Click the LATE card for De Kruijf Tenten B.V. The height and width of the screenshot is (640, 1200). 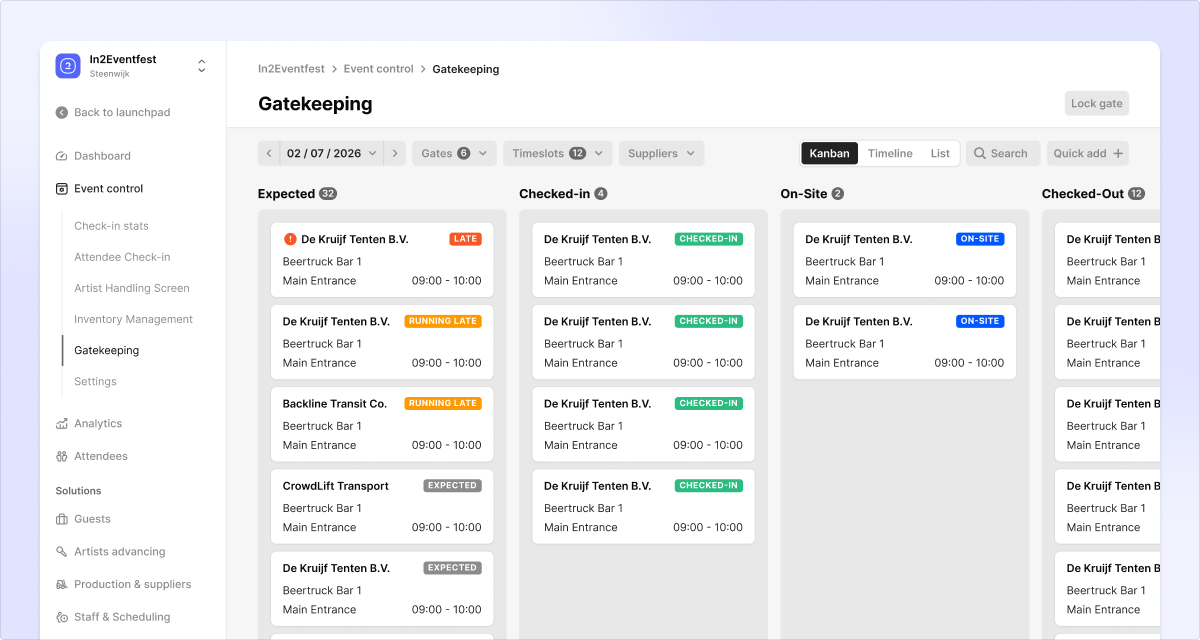[x=381, y=260]
